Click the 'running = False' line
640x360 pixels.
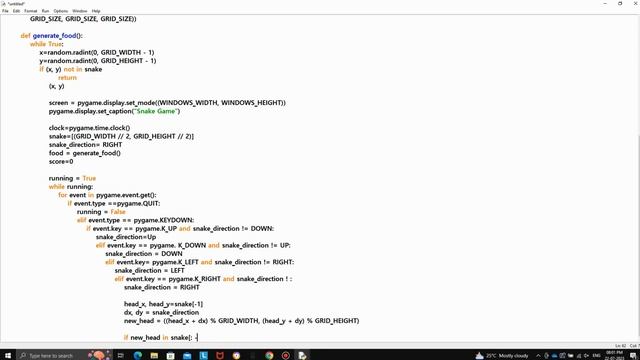pos(101,212)
